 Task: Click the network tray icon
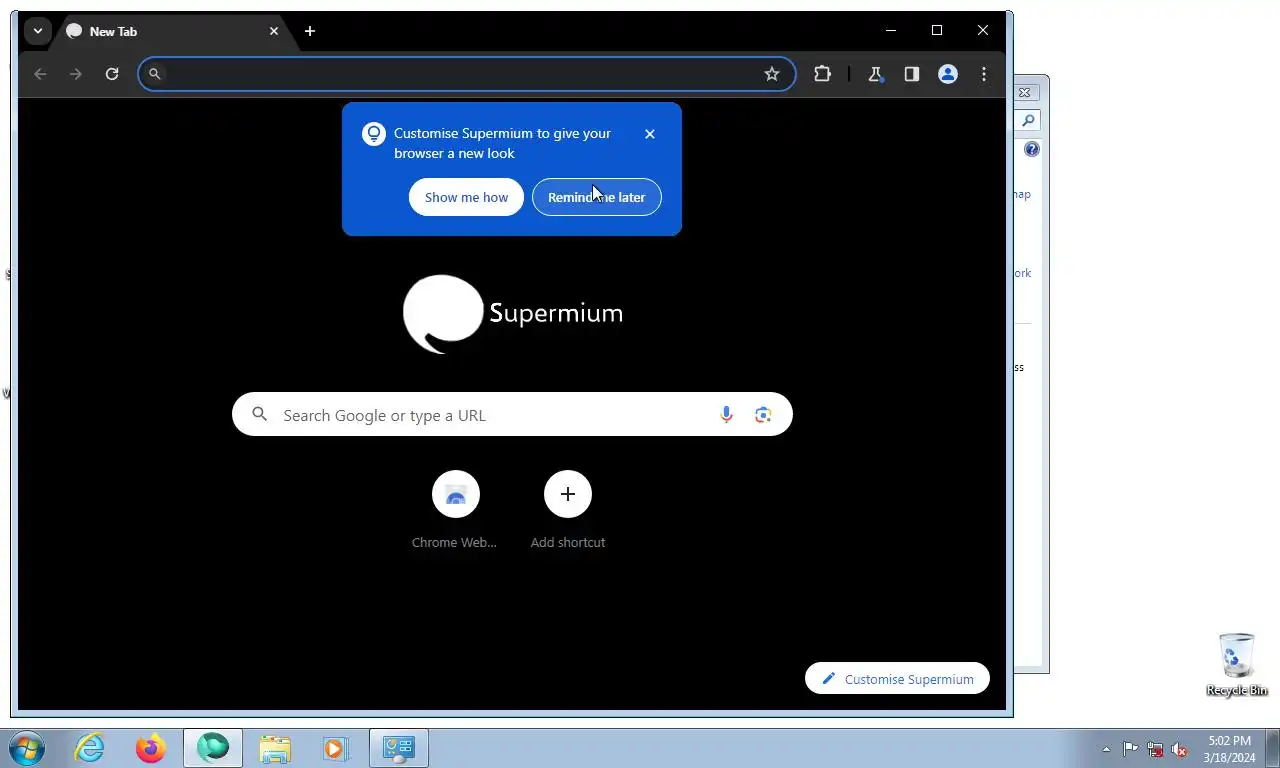pos(1155,749)
